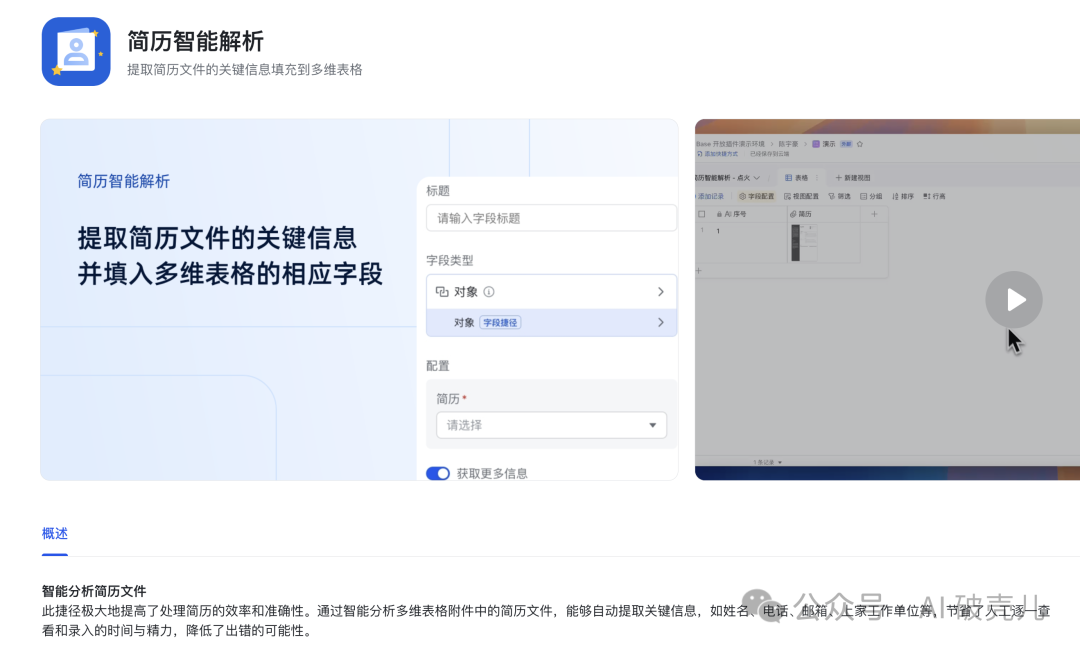Screen dimensions: 1080x651
Task: Click the 分组 group icon in video toolbar
Action: pyautogui.click(x=864, y=196)
